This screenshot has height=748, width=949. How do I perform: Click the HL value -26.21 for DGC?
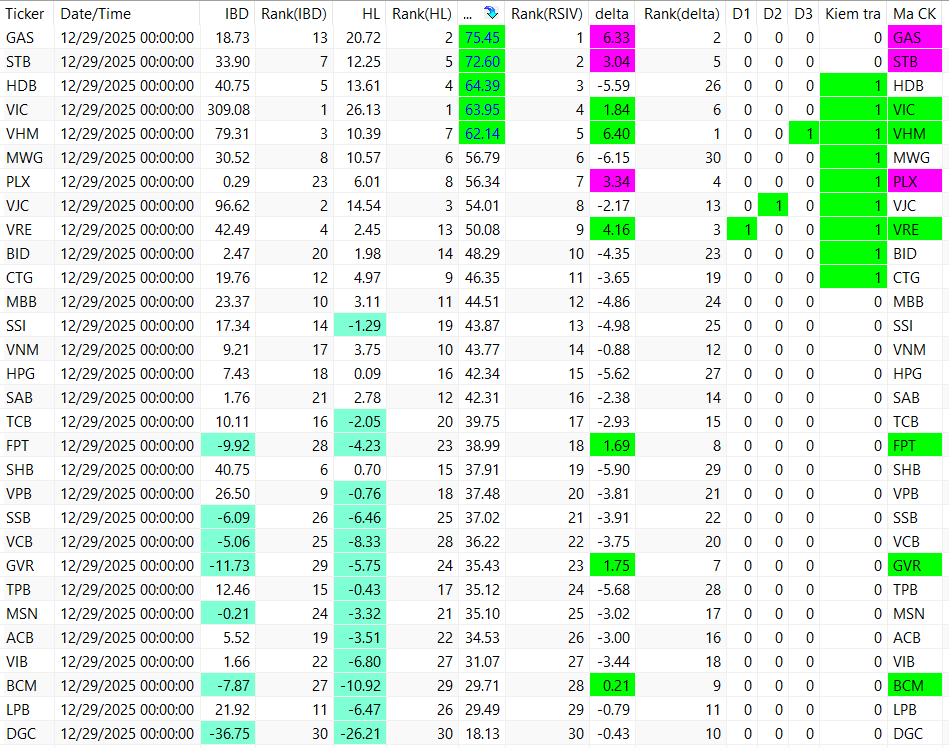(360, 733)
